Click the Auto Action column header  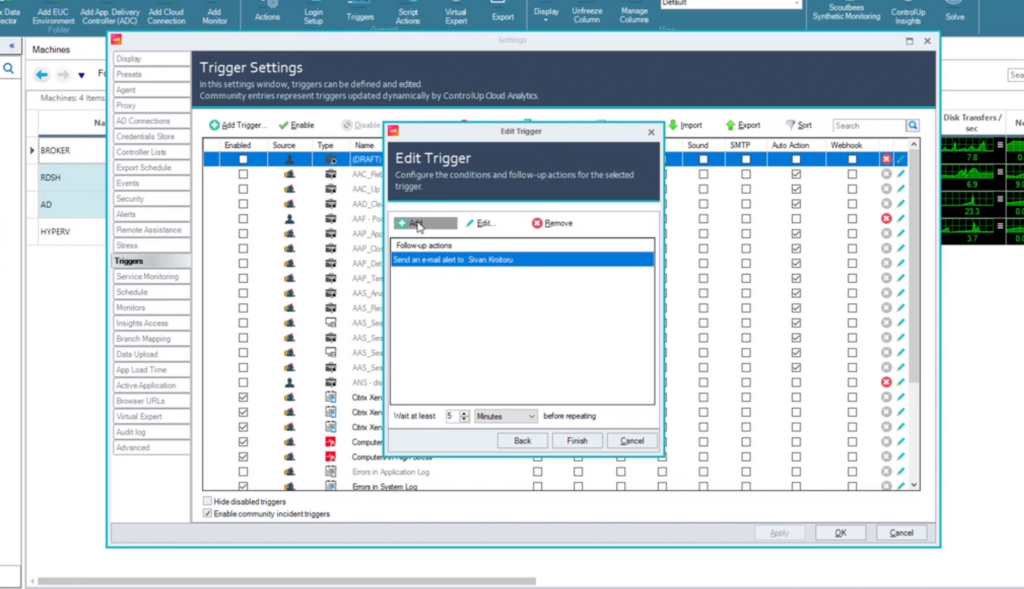point(790,145)
